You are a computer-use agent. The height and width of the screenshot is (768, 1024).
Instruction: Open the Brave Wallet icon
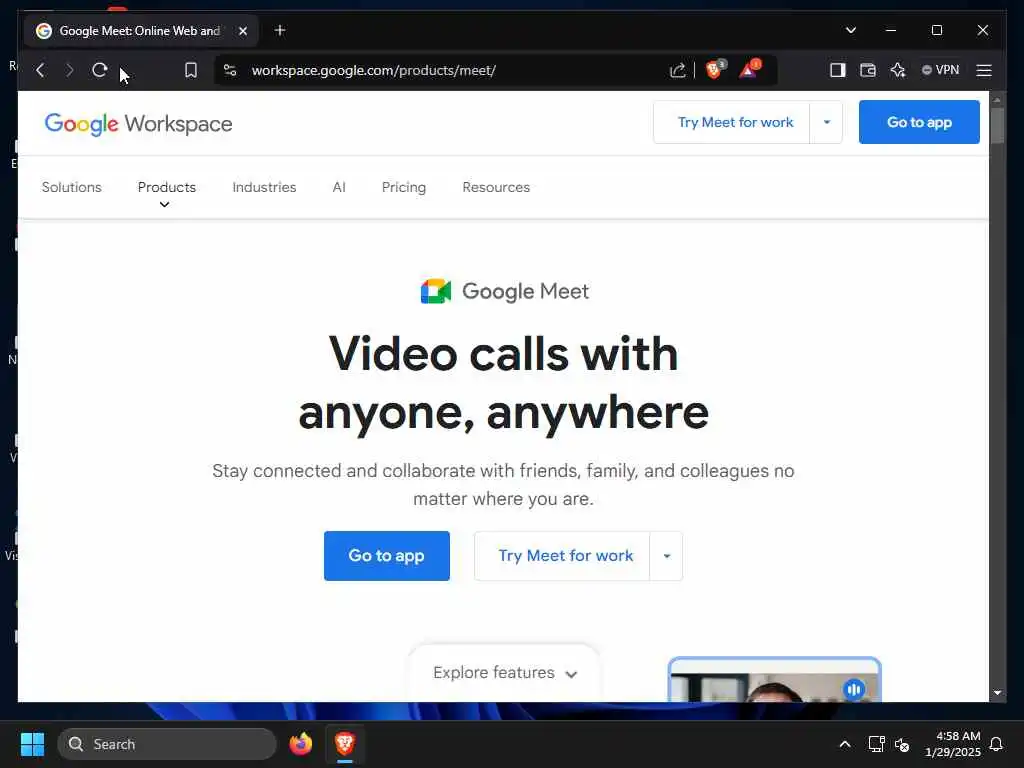[x=867, y=70]
